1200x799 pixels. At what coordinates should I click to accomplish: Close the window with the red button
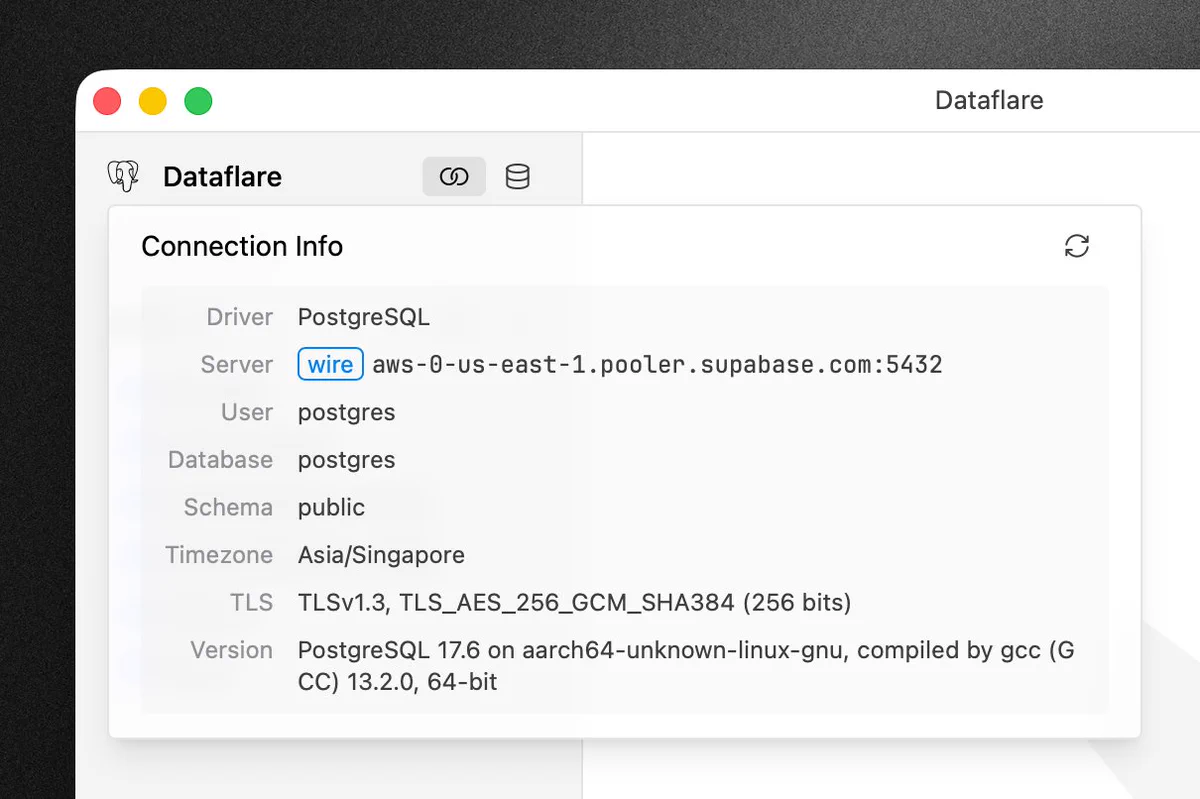pos(107,101)
